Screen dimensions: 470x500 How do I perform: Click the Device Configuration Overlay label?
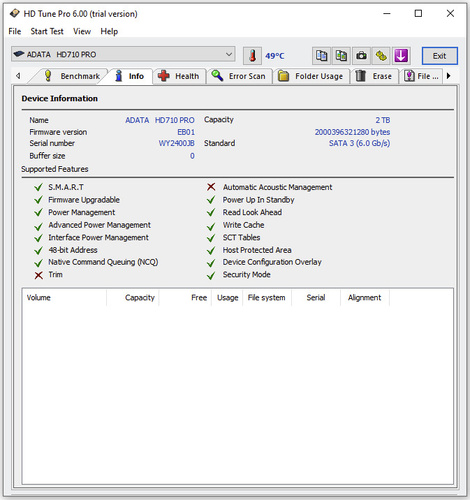tap(272, 262)
